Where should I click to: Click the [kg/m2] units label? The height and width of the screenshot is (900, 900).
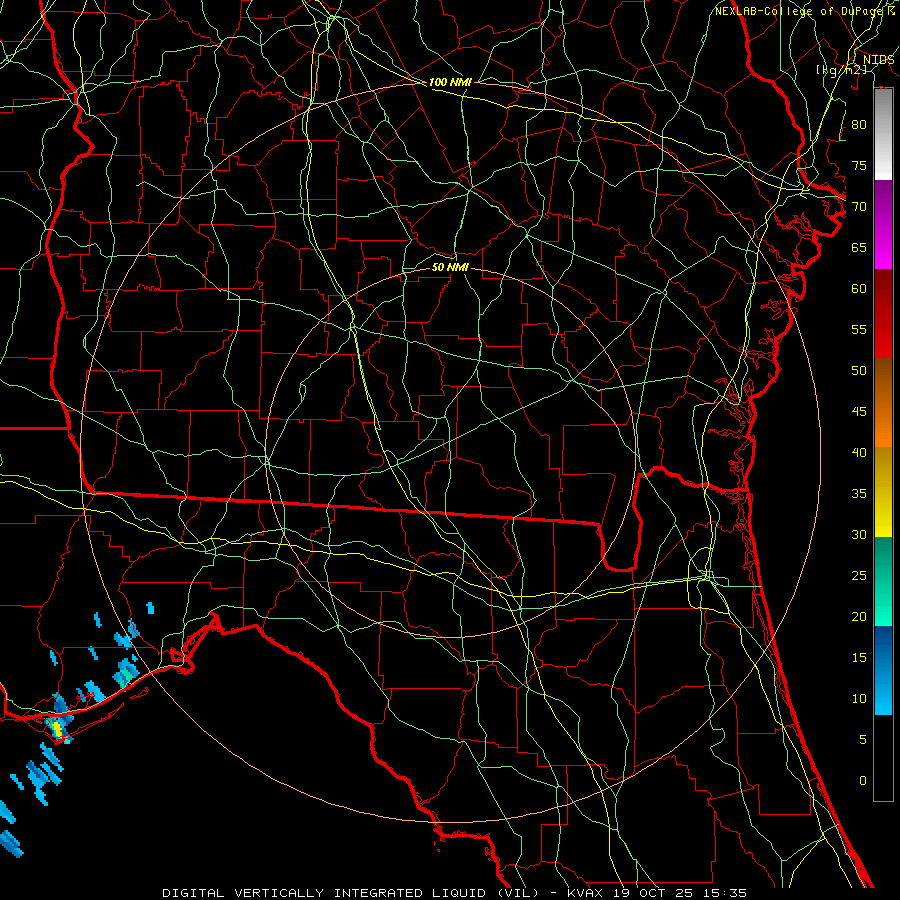[x=841, y=70]
